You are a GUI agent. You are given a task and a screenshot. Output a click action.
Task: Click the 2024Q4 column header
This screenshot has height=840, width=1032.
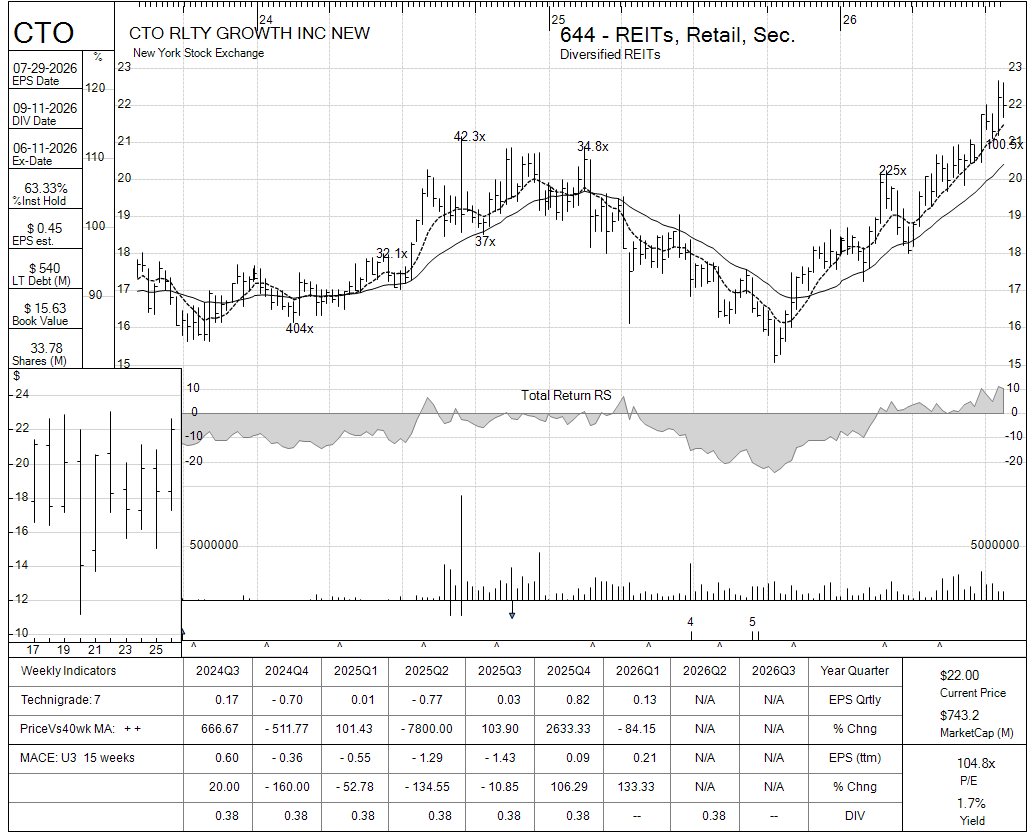287,671
